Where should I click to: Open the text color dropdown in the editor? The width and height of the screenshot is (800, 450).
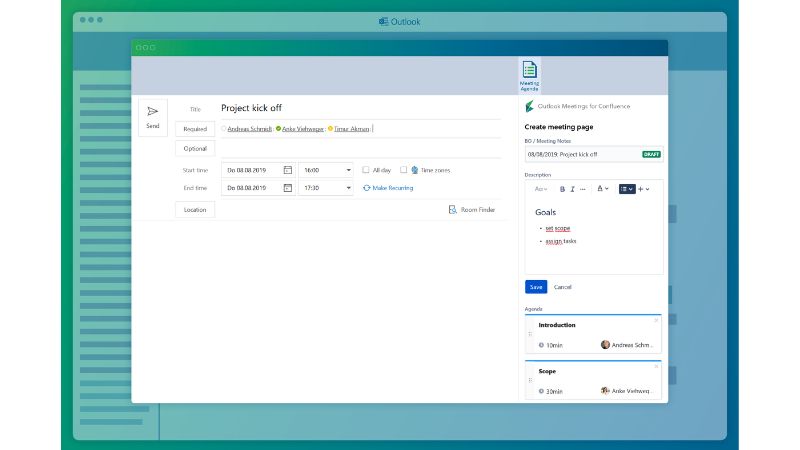602,188
